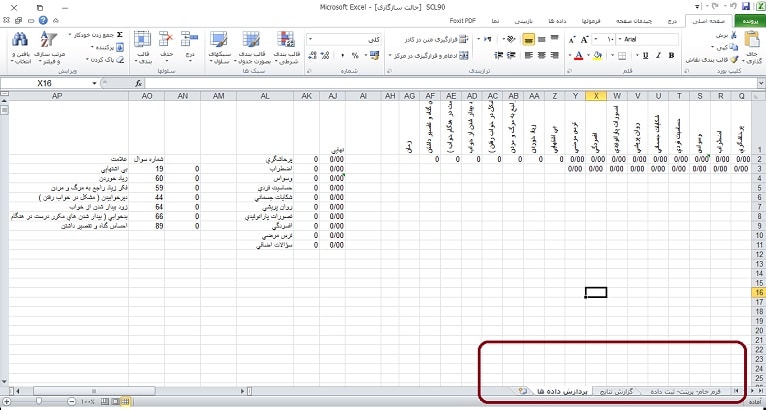The width and height of the screenshot is (766, 410).
Task: Click the Insert cells icon
Action: click(191, 41)
